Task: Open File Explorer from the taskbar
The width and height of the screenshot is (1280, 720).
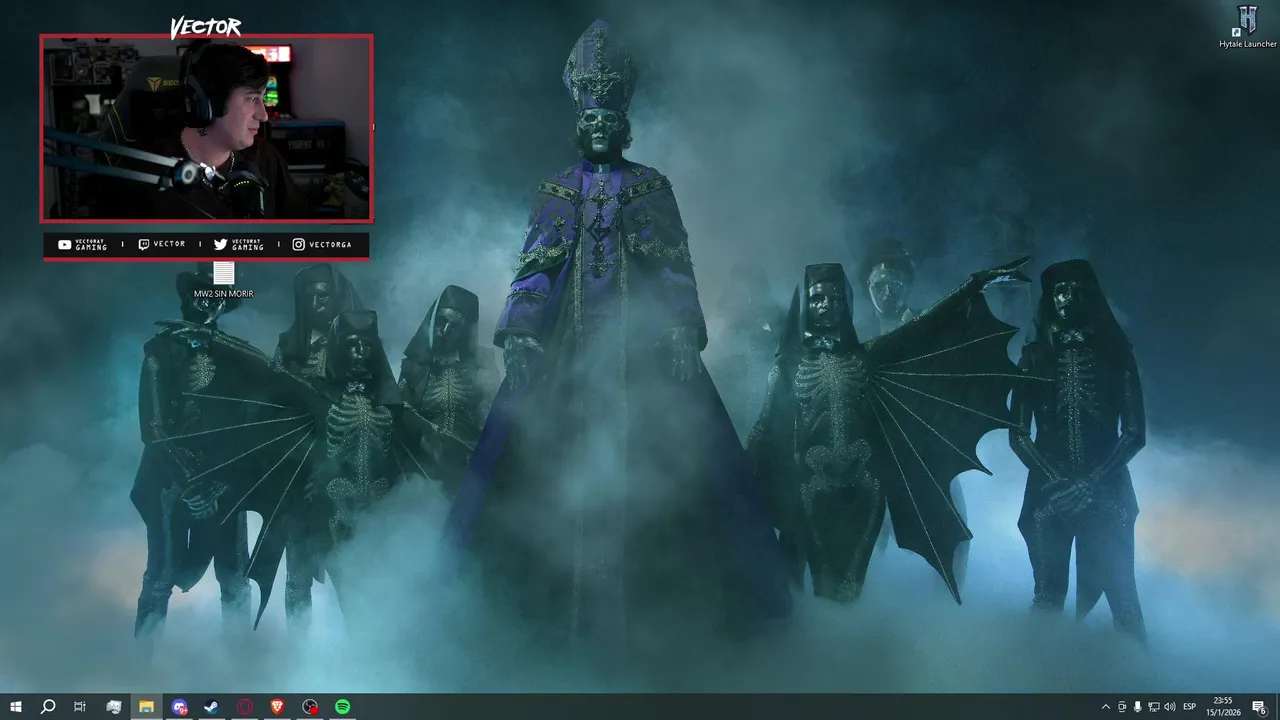Action: (146, 707)
